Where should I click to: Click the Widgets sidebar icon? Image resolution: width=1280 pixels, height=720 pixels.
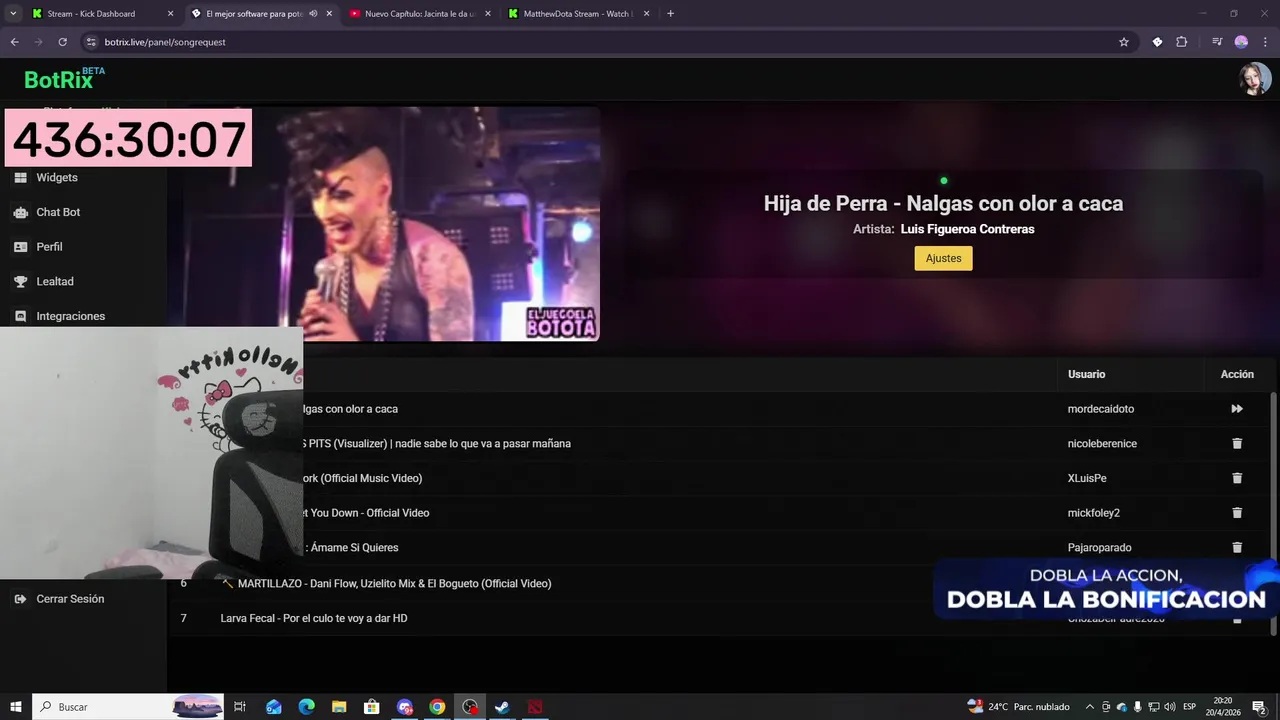coord(20,177)
